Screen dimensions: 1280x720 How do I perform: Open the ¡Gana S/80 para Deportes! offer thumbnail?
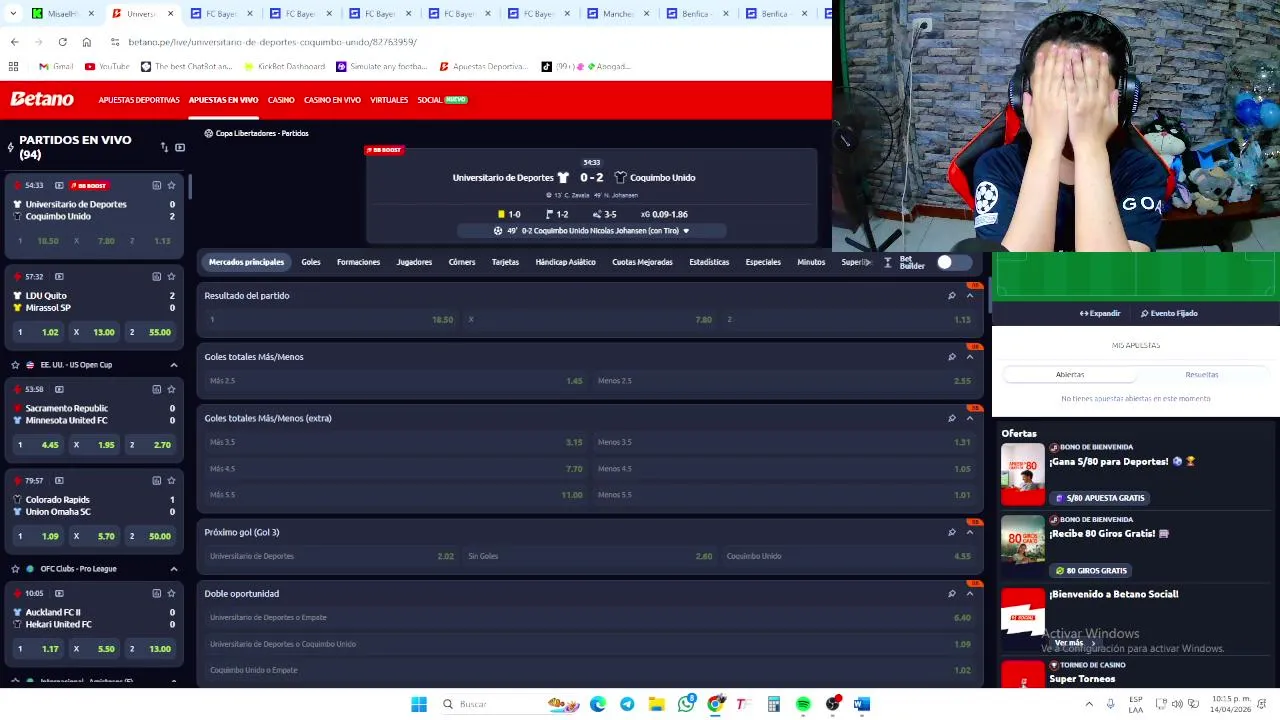(1022, 474)
